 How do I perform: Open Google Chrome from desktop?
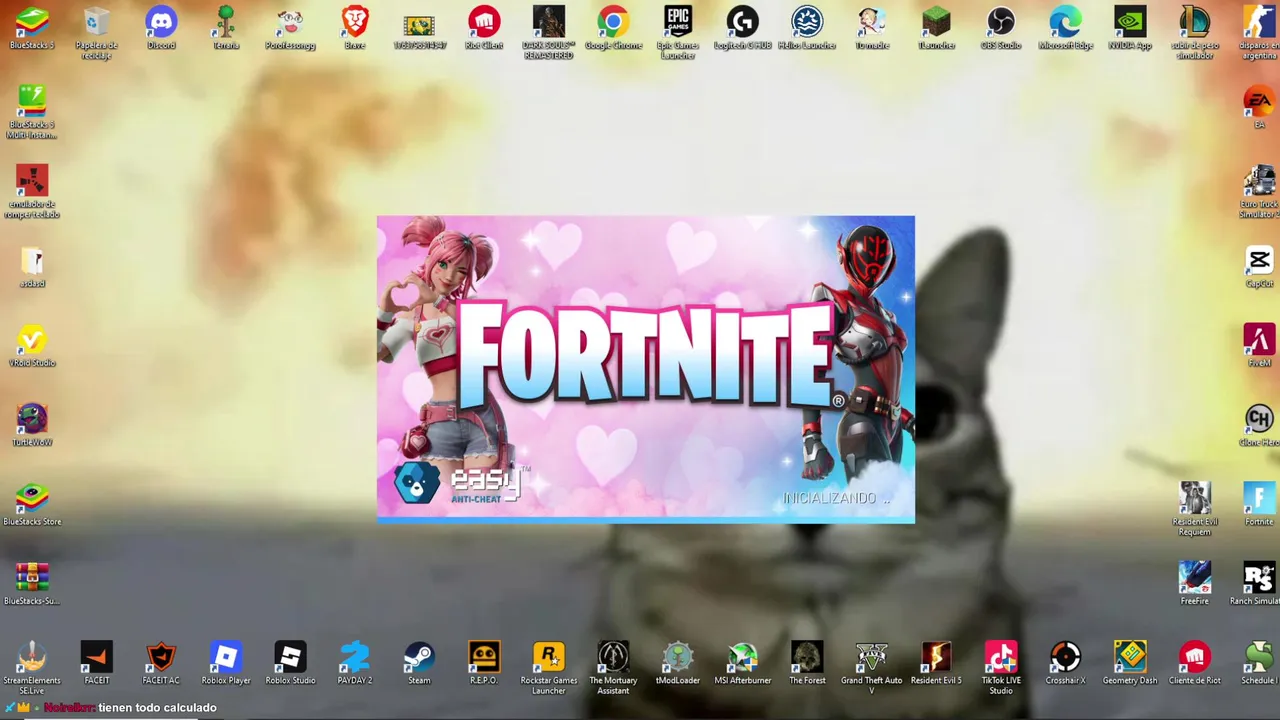pyautogui.click(x=613, y=28)
